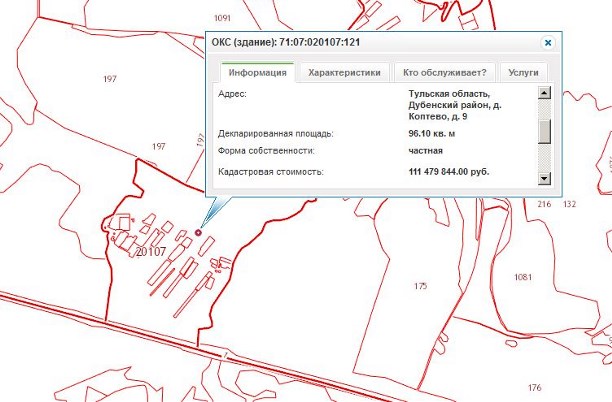Image resolution: width=612 pixels, height=402 pixels.
Task: Click parcel labeled 132 on map
Action: coord(570,204)
